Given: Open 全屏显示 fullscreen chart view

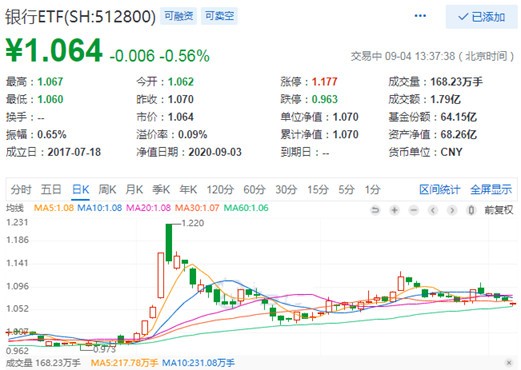Looking at the screenshot, I should (x=491, y=189).
